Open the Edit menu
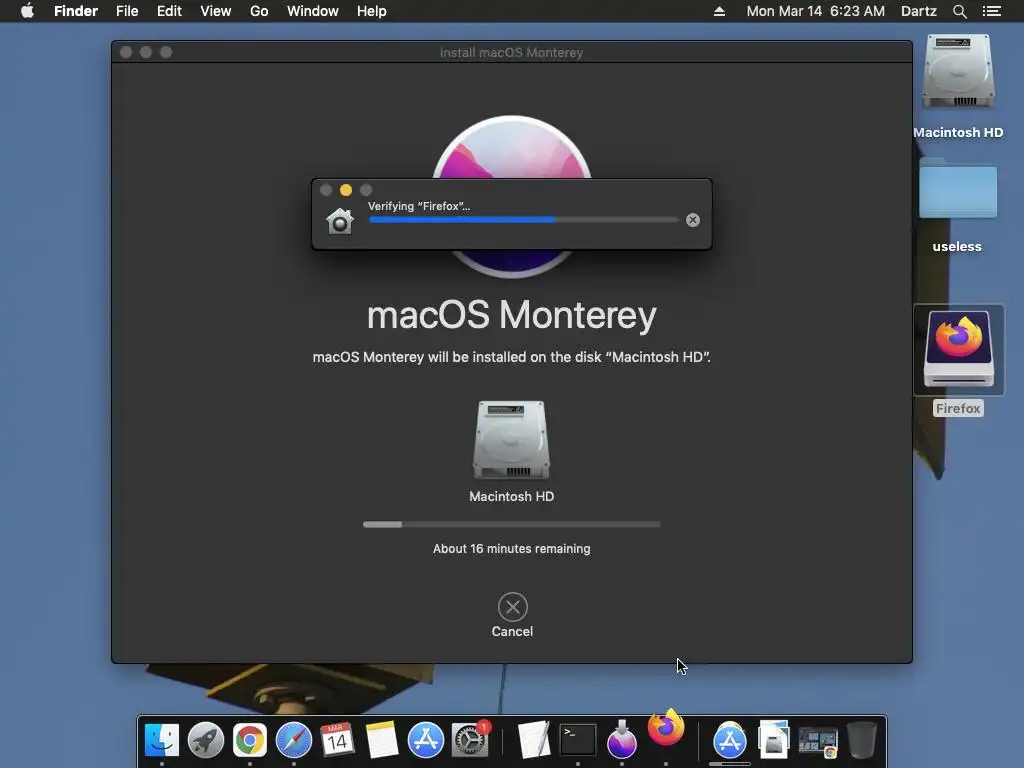The width and height of the screenshot is (1024, 768). (x=169, y=11)
